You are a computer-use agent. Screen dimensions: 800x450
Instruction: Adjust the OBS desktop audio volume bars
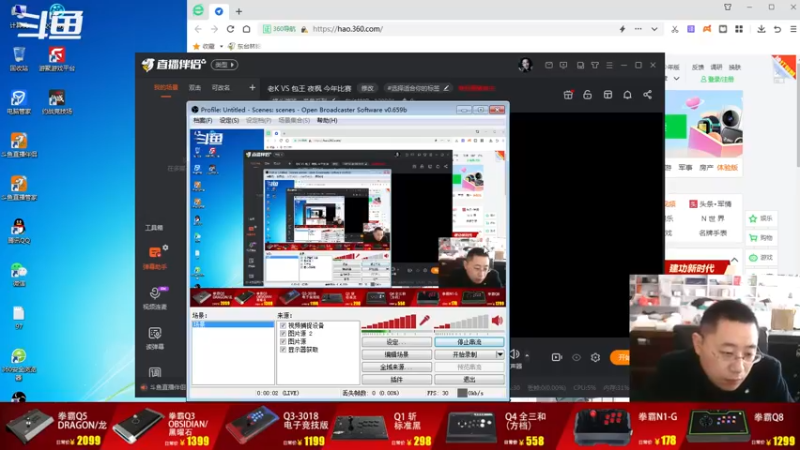click(x=462, y=321)
